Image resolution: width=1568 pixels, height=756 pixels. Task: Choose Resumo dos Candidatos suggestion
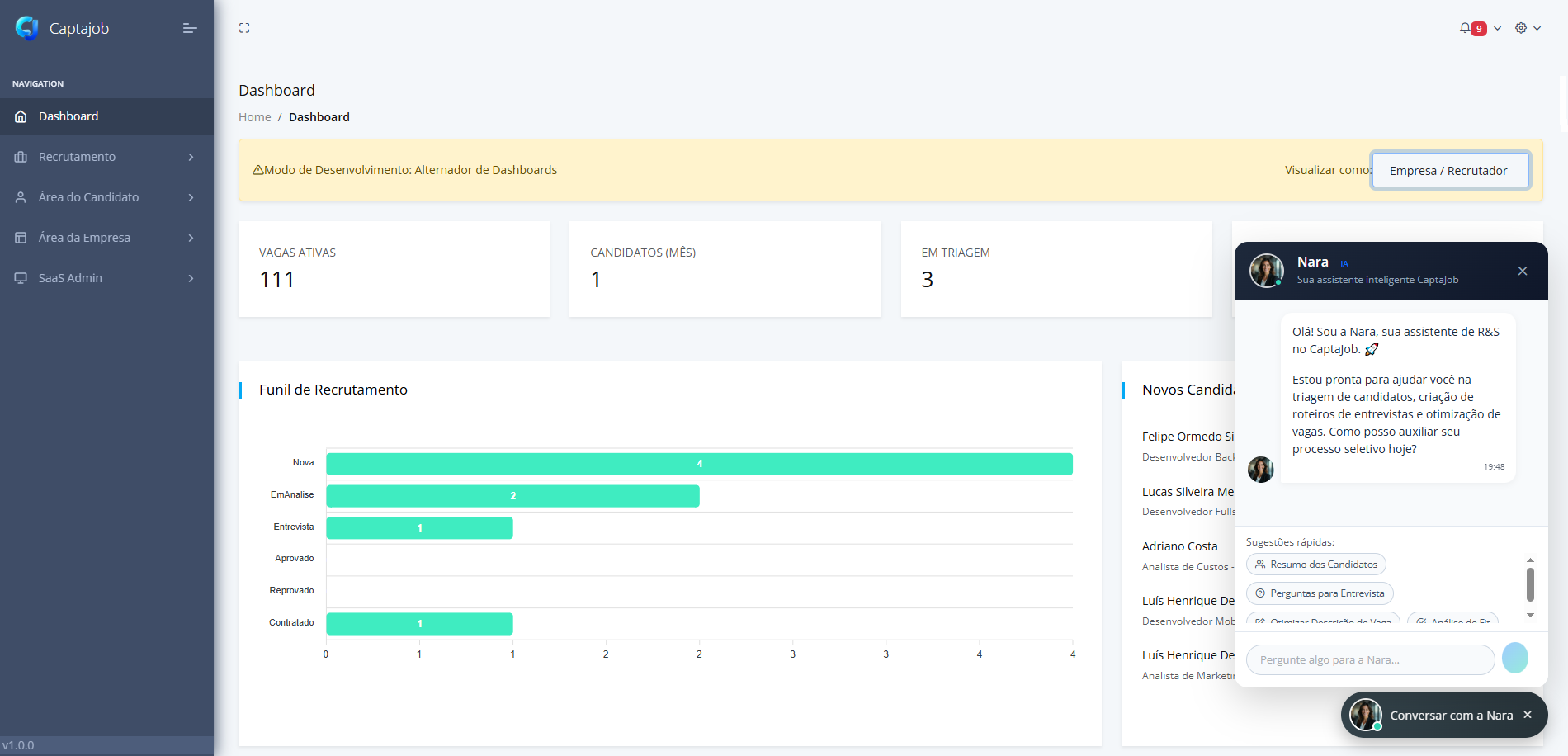point(1315,565)
